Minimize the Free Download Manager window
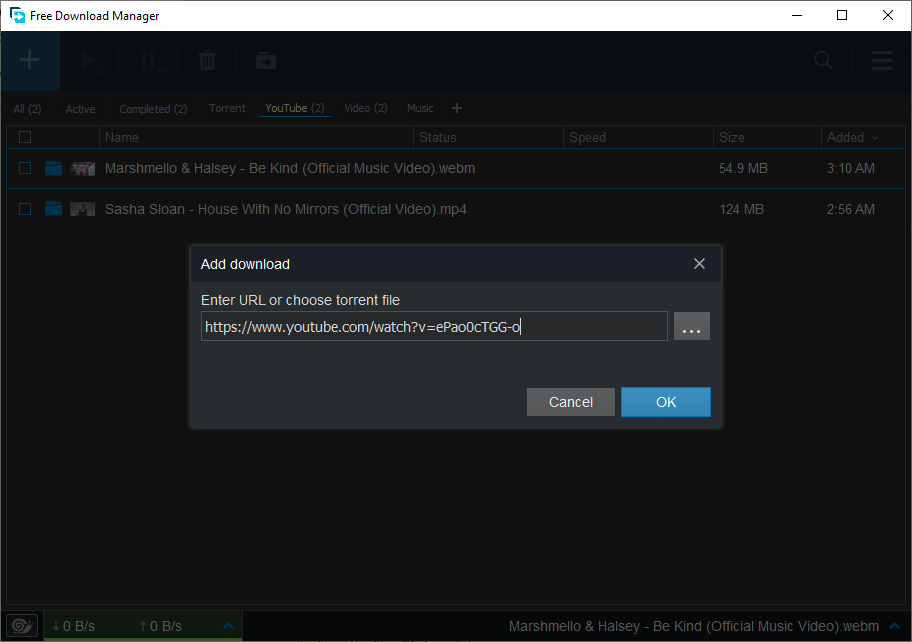912x642 pixels. pyautogui.click(x=797, y=15)
